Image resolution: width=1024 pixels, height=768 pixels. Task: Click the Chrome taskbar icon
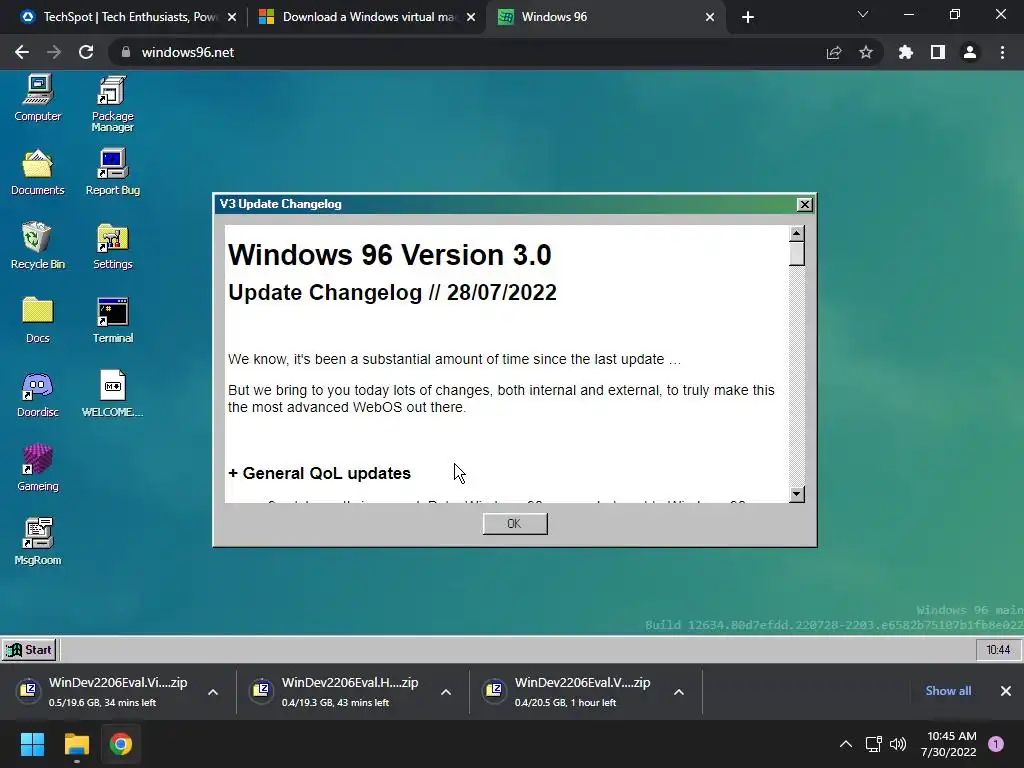[121, 744]
